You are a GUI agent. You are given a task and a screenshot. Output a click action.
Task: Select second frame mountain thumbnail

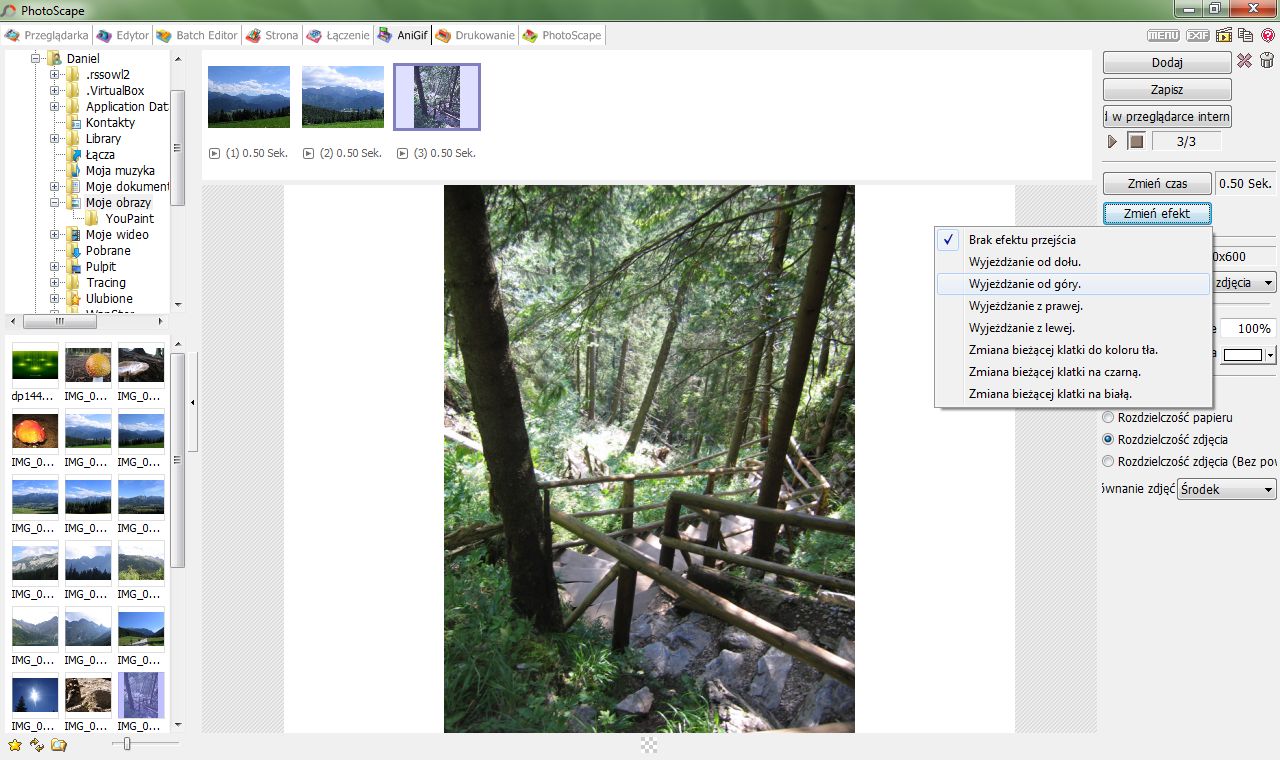[x=343, y=97]
